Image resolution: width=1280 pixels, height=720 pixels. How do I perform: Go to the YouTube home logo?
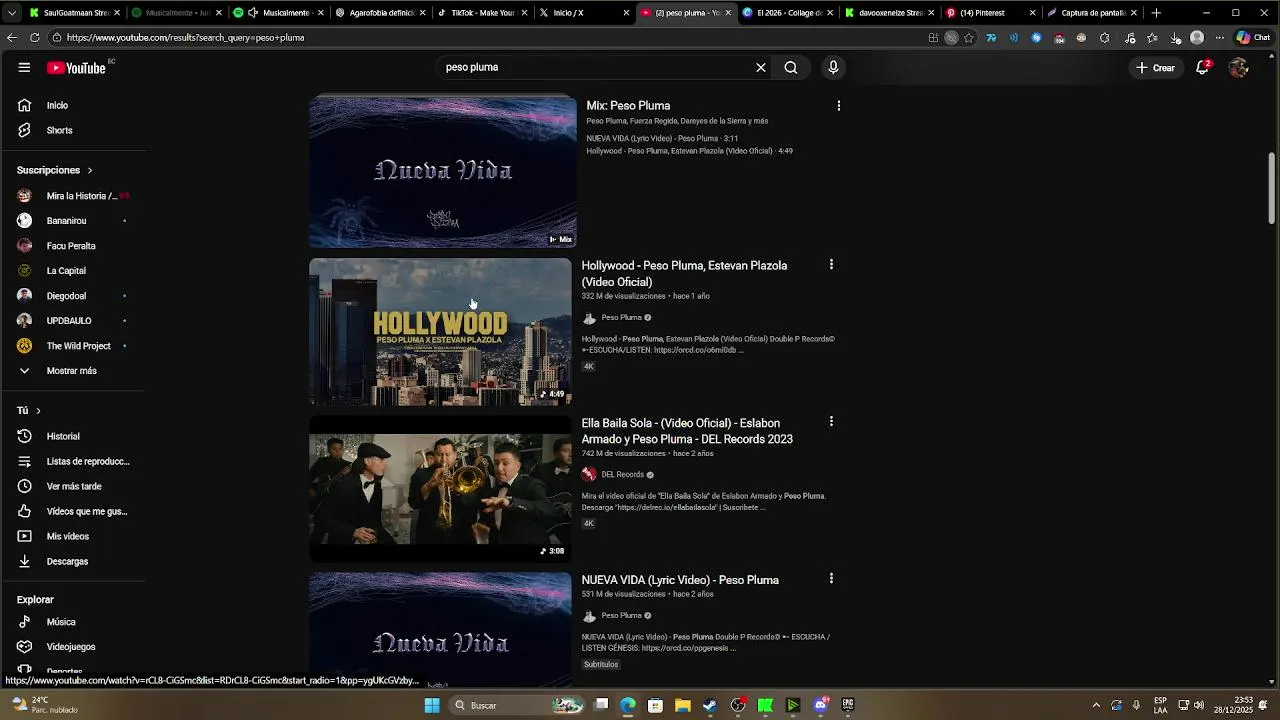click(77, 68)
